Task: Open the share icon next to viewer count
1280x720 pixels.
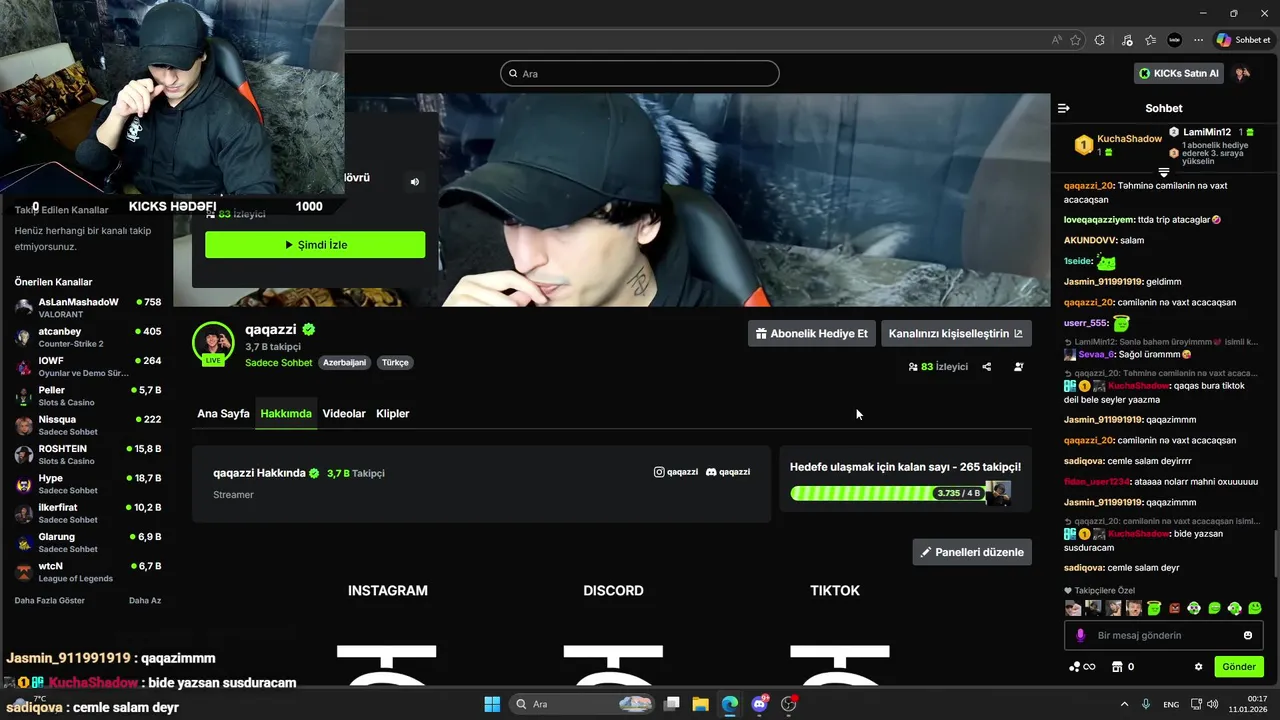Action: click(987, 367)
